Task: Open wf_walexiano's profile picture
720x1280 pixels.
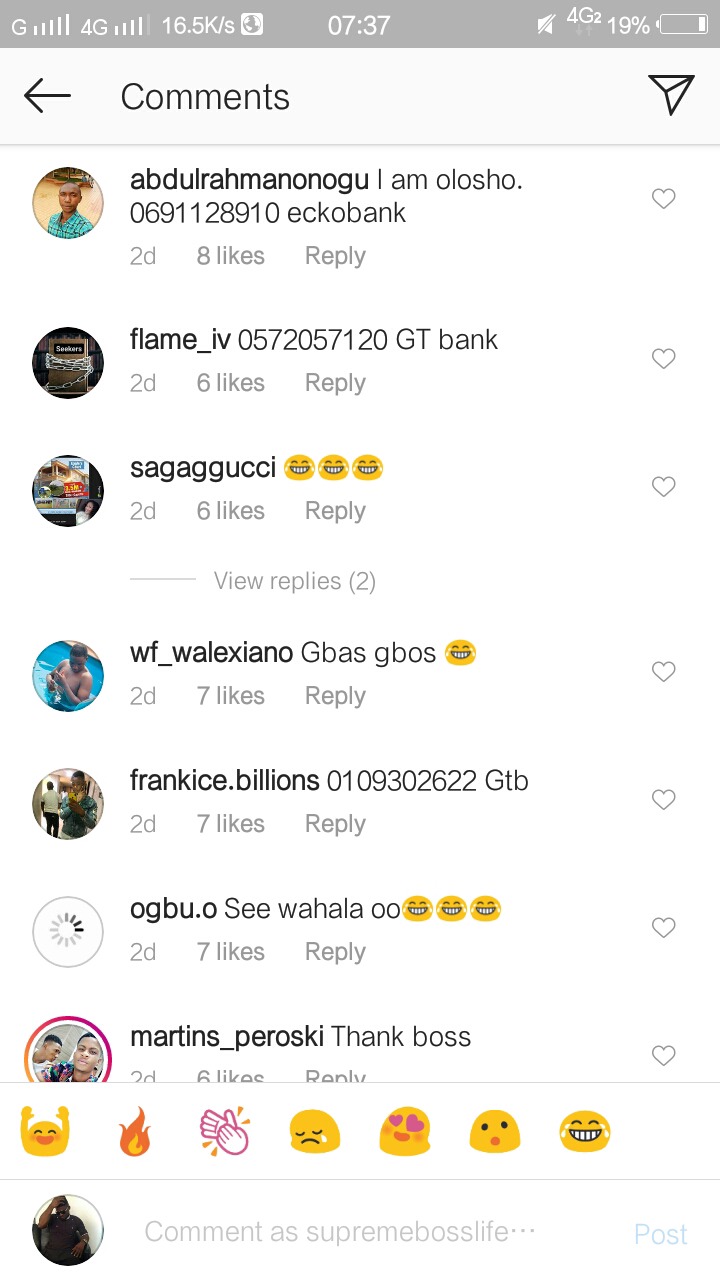Action: 68,676
